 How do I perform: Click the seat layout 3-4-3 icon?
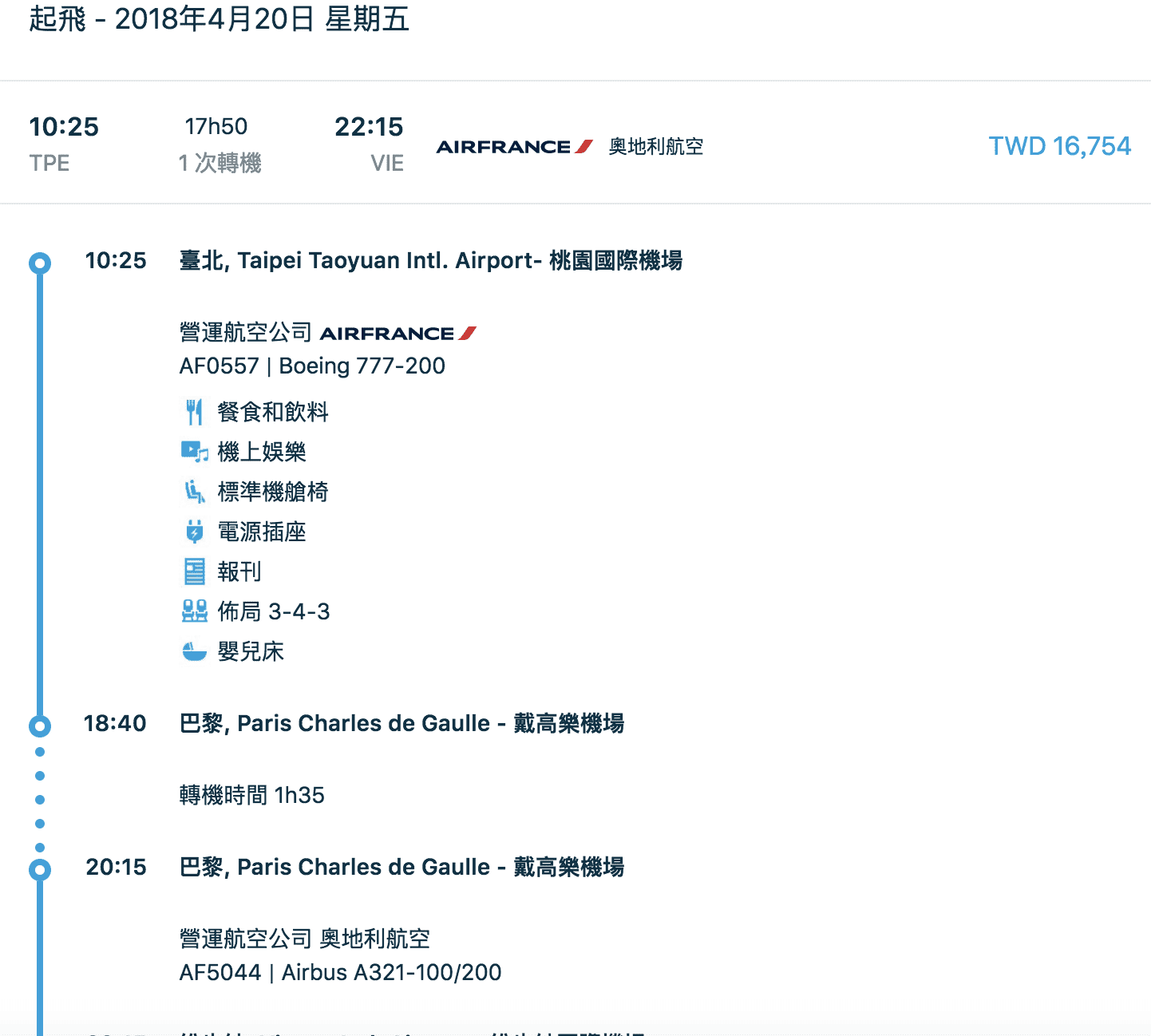195,611
